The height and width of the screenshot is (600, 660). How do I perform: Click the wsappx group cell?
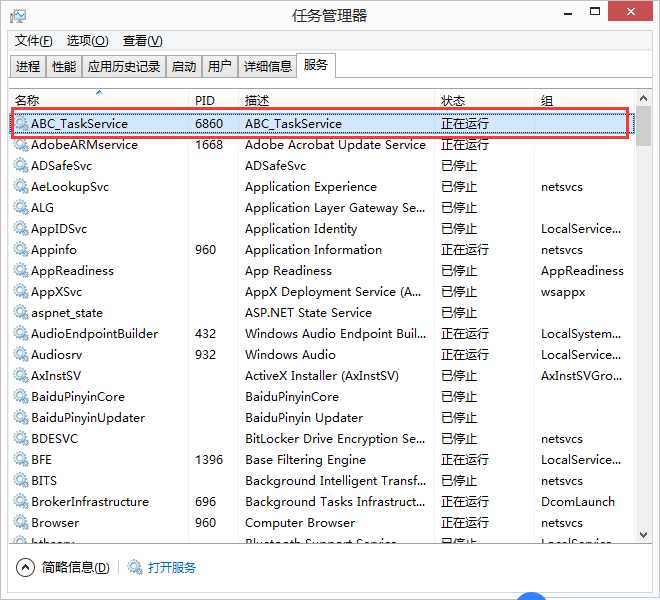pyautogui.click(x=563, y=292)
